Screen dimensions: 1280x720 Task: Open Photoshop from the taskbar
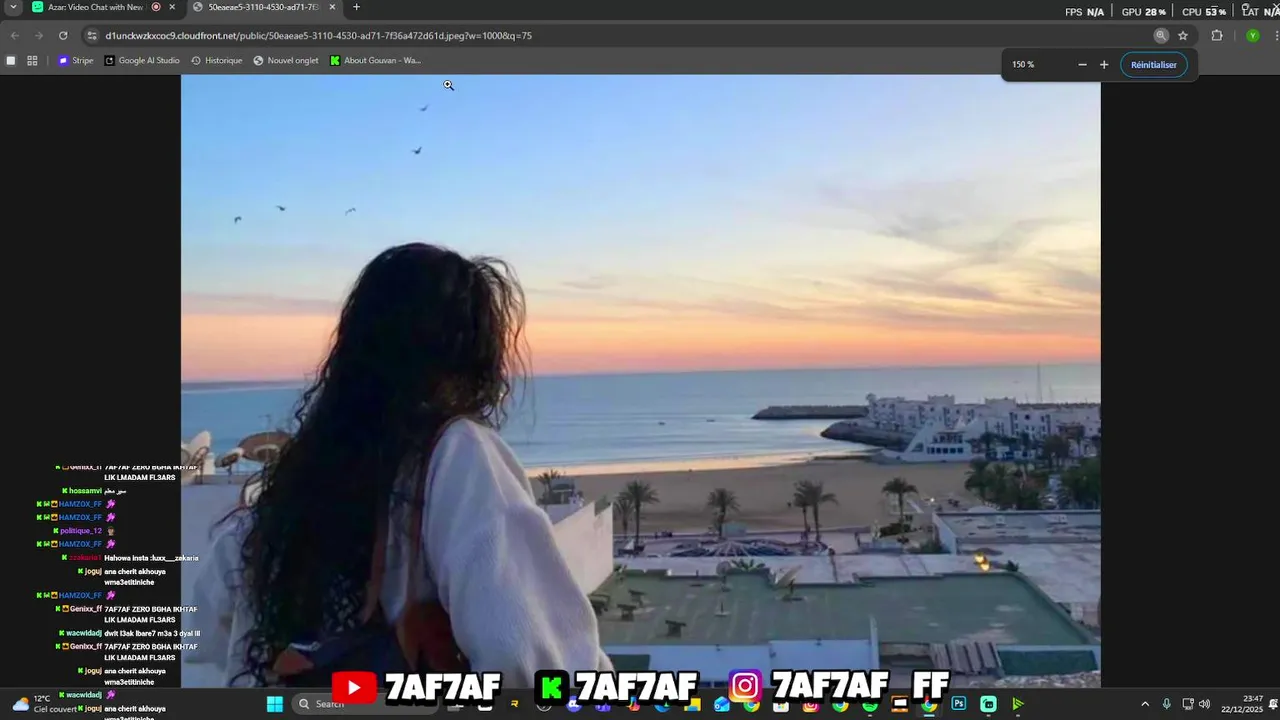point(959,704)
